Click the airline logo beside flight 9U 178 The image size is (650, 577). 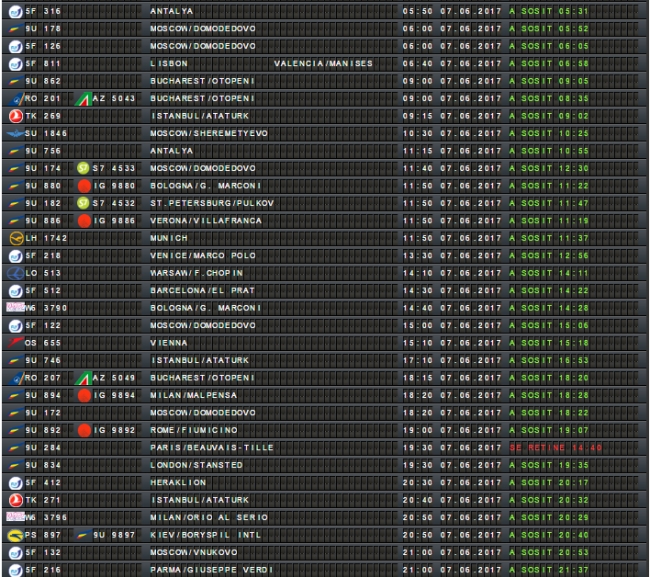(15, 29)
